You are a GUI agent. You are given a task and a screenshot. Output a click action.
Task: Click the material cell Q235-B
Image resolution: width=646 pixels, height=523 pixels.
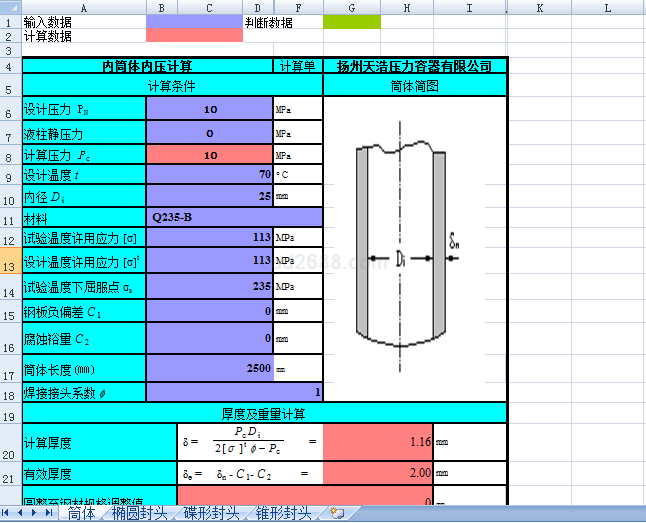[x=234, y=216]
